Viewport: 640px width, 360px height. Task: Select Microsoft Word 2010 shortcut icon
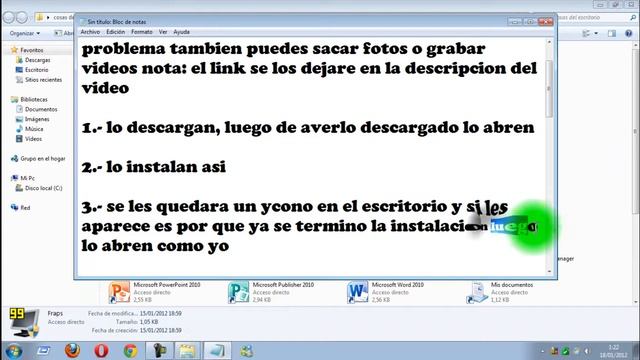[x=358, y=292]
